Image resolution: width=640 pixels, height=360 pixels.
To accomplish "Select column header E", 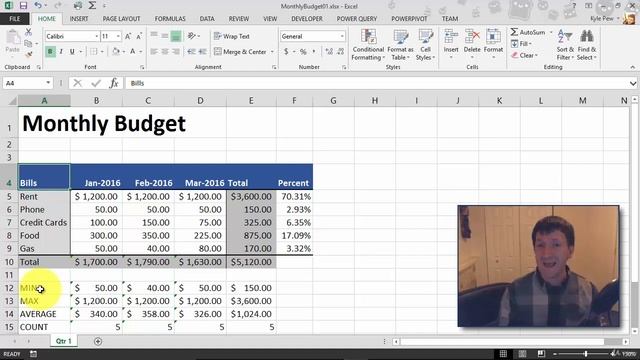I will [251, 100].
